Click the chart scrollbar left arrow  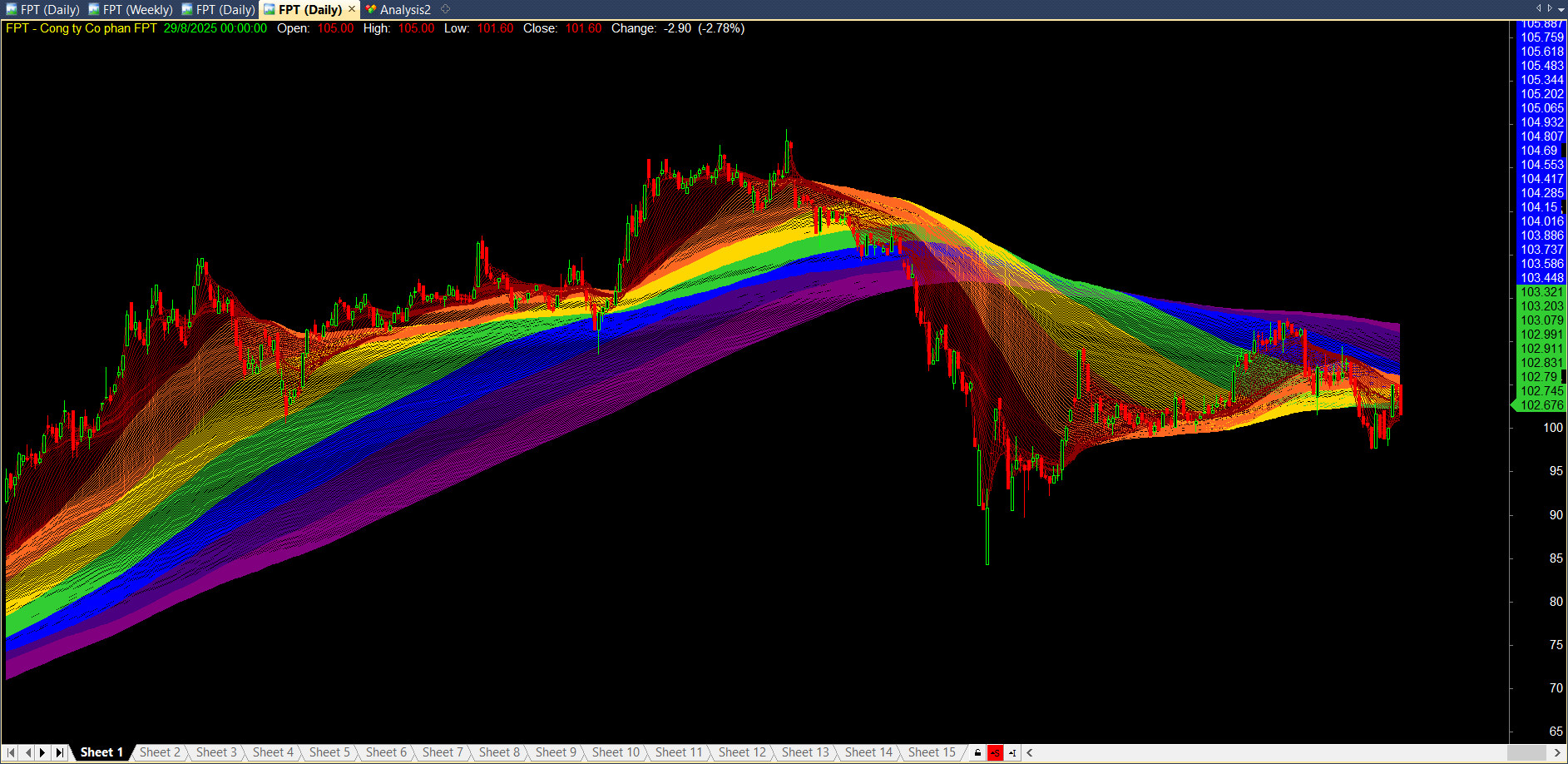[x=1030, y=752]
